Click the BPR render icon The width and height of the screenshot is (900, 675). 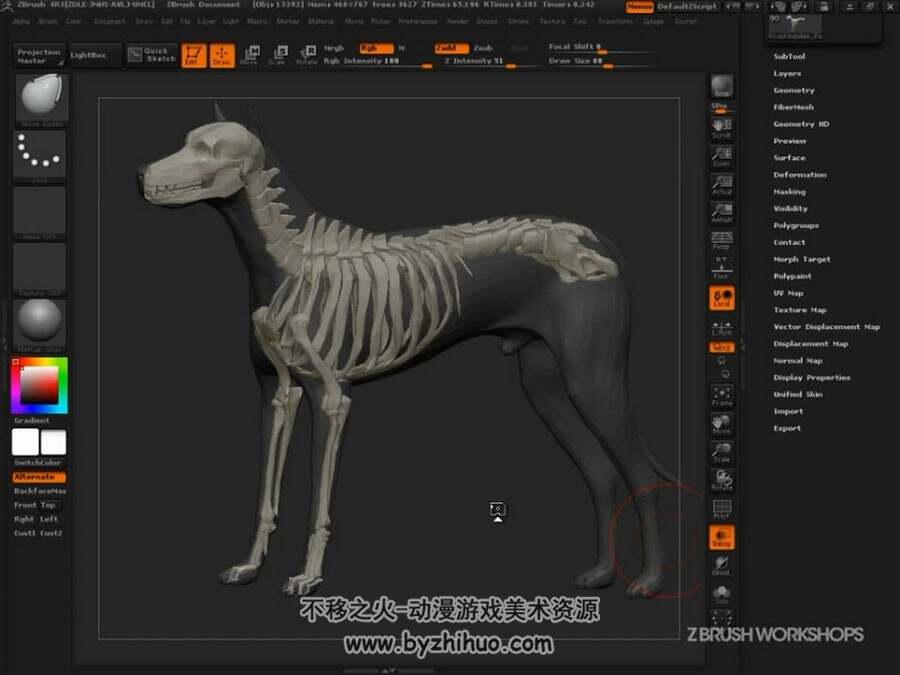coord(721,87)
